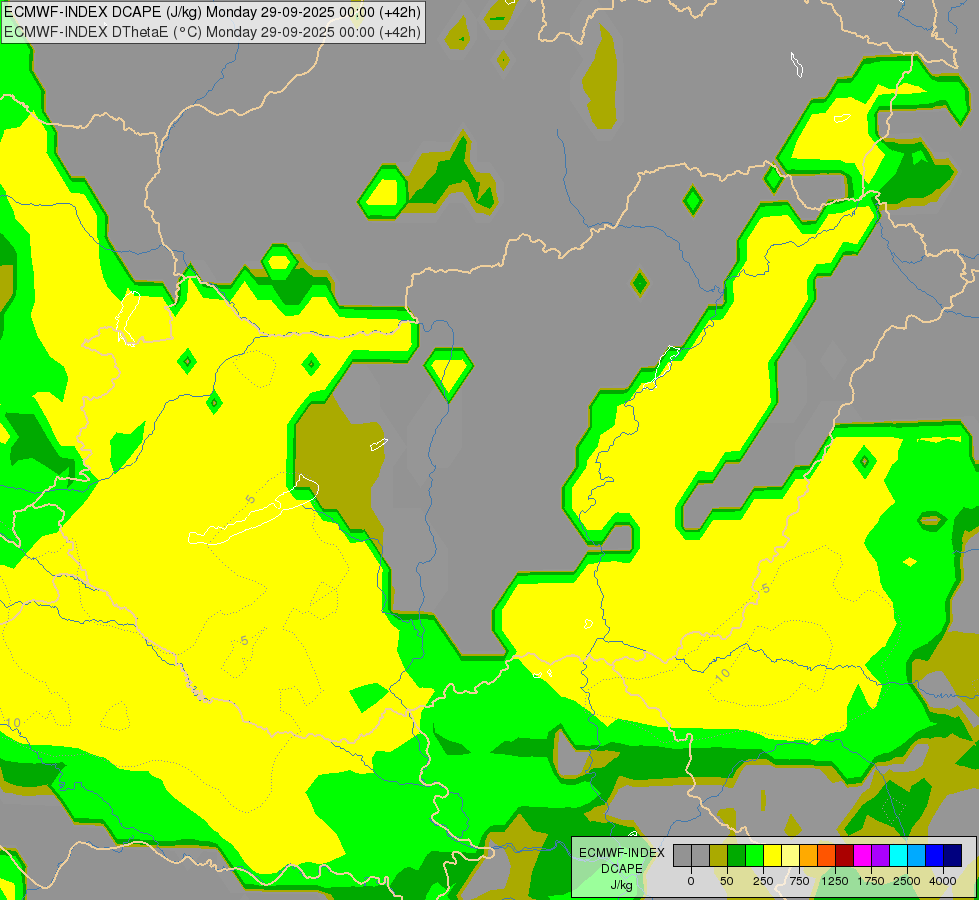The image size is (979, 900).
Task: Click the 10 contour label near bottom right
Action: [x=722, y=674]
